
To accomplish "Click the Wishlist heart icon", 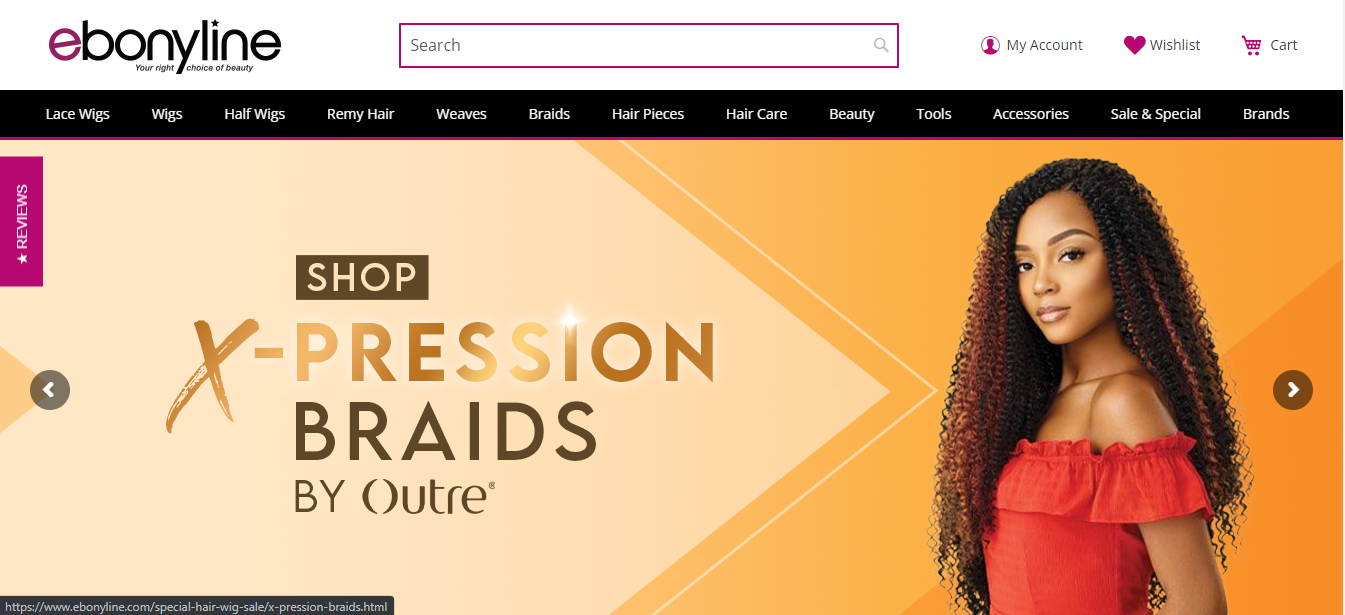I will click(1134, 45).
